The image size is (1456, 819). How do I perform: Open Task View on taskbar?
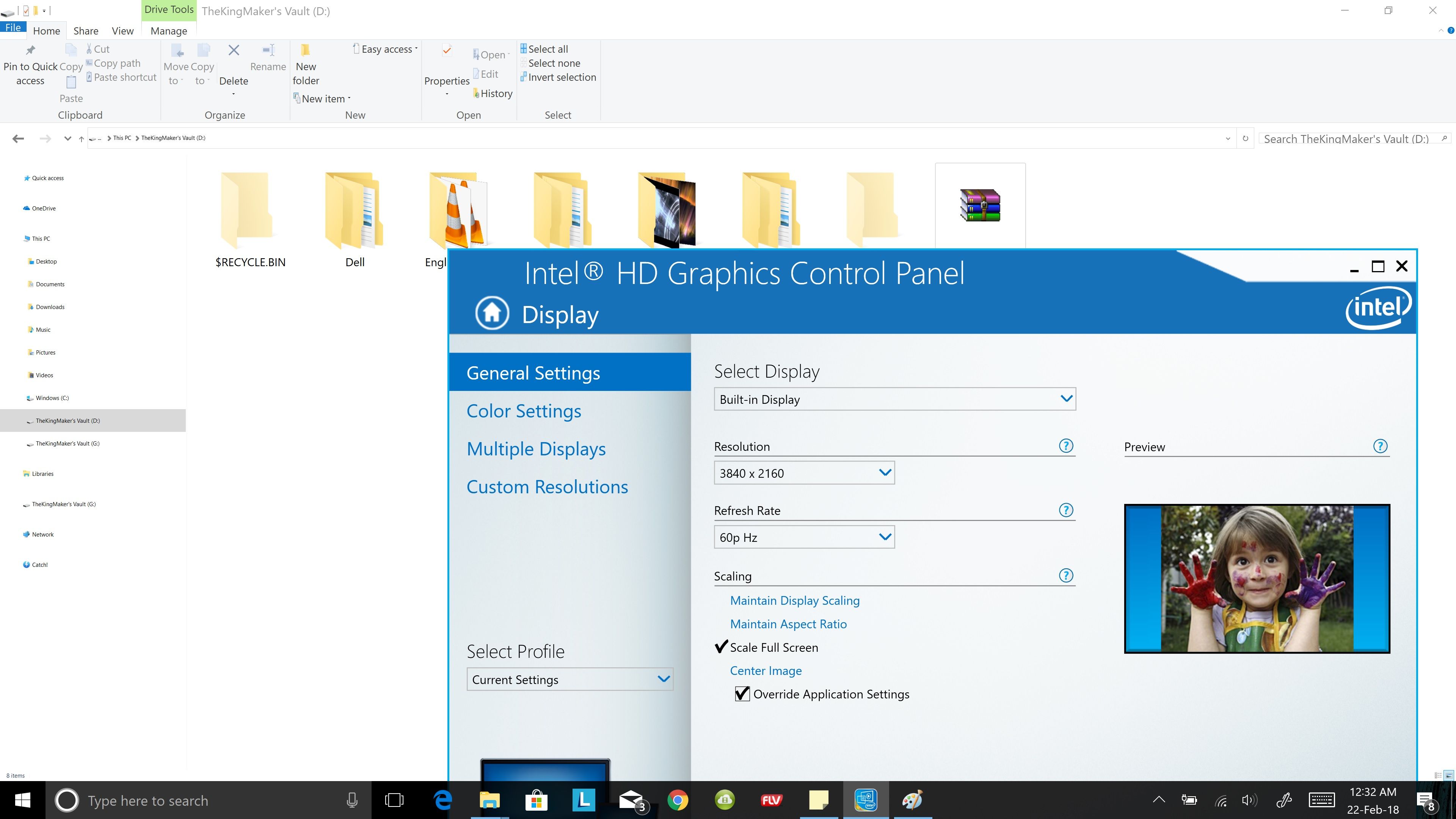[x=394, y=800]
